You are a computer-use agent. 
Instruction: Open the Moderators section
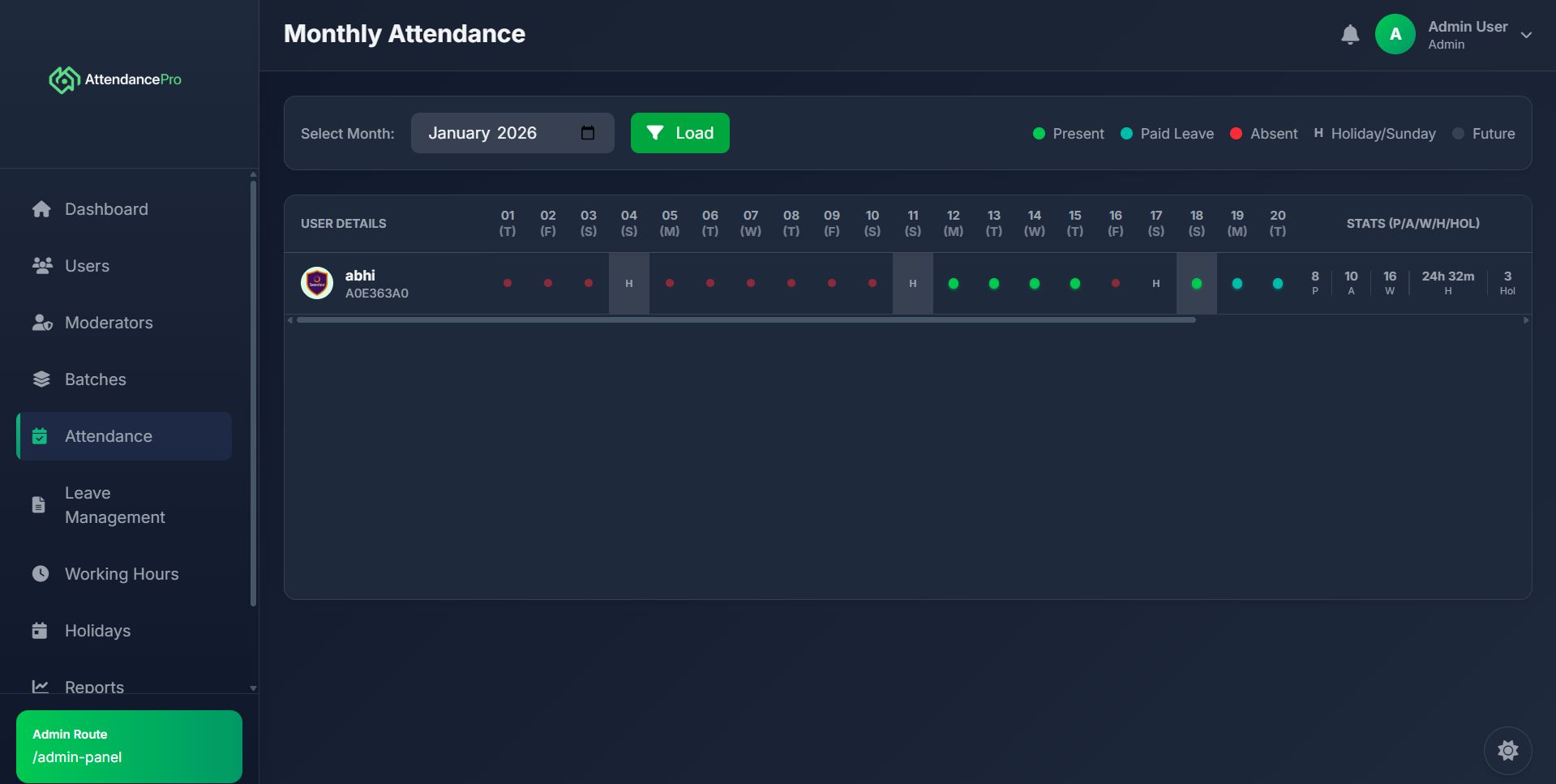tap(109, 323)
